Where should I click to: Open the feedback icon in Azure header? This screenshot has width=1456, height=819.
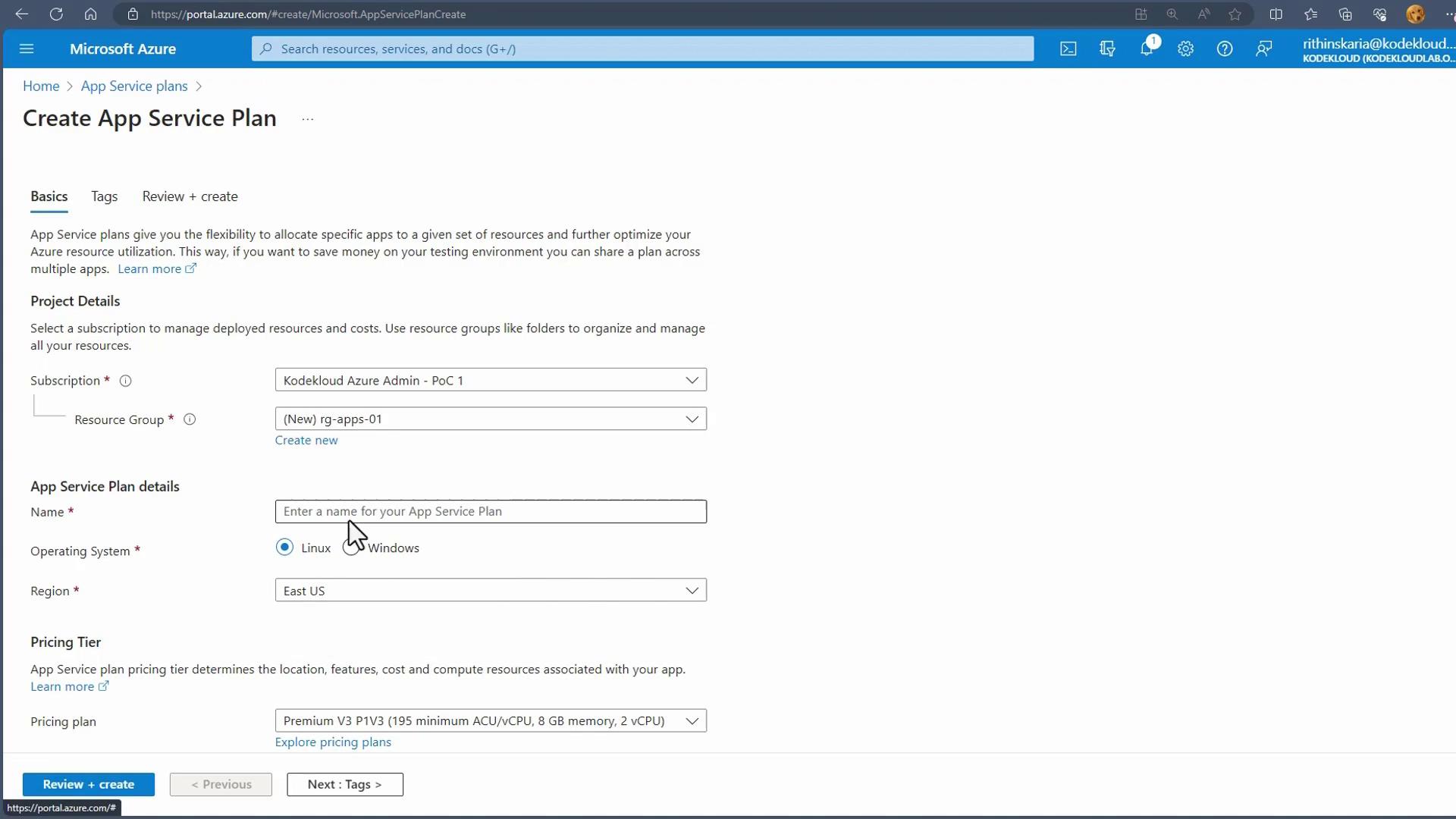click(1263, 49)
